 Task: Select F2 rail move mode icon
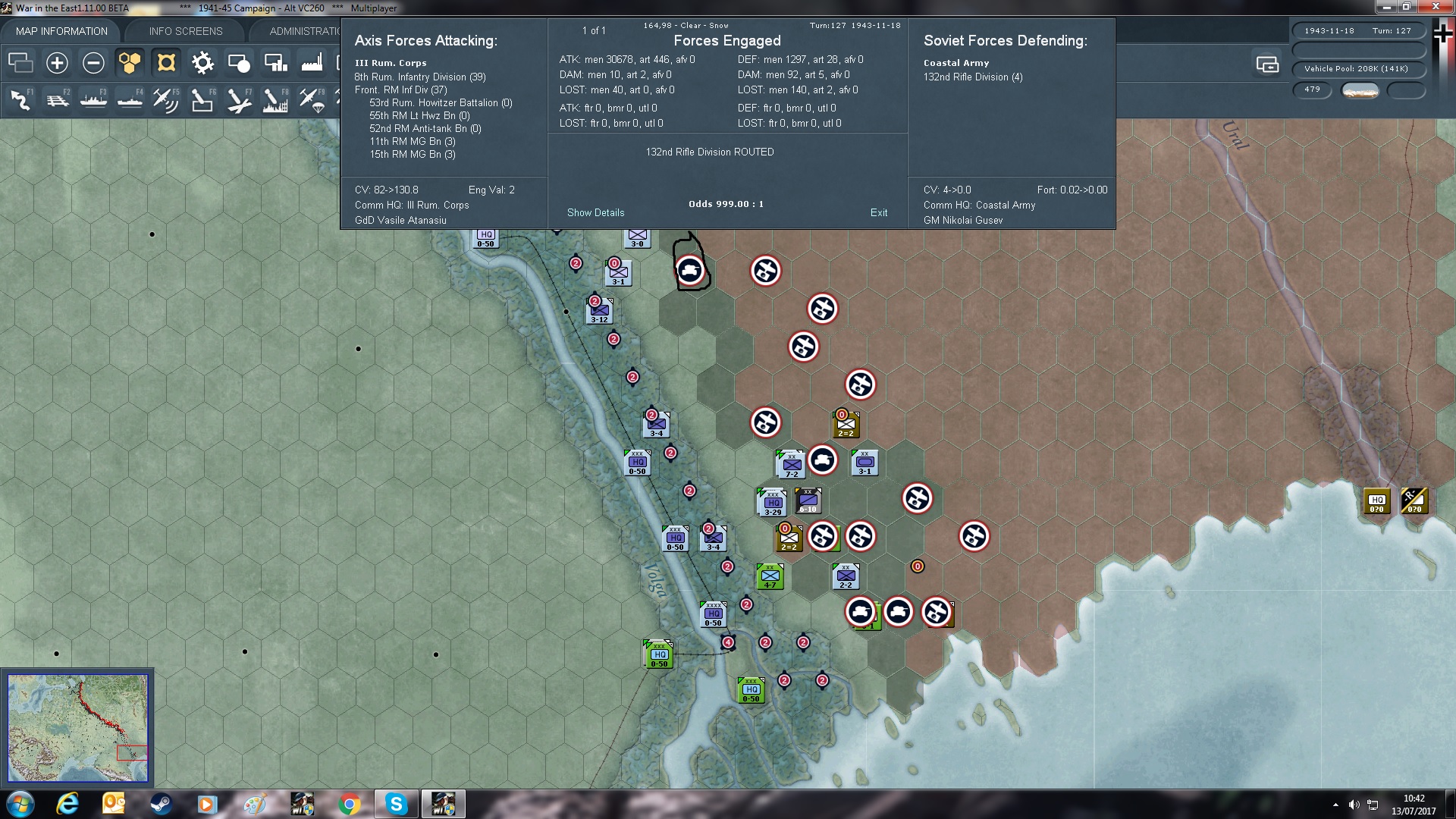click(x=57, y=100)
